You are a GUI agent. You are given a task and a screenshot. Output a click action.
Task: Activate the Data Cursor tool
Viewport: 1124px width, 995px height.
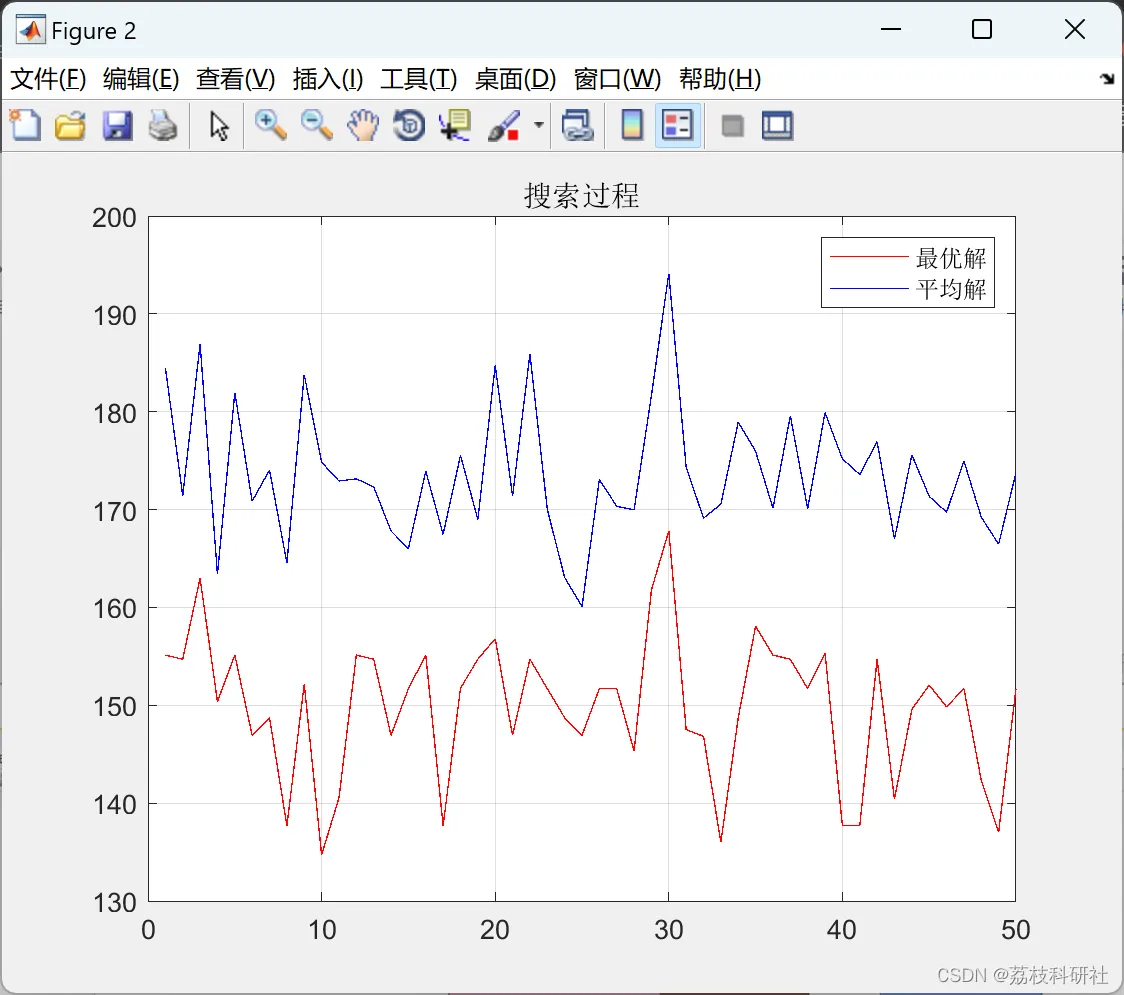455,125
